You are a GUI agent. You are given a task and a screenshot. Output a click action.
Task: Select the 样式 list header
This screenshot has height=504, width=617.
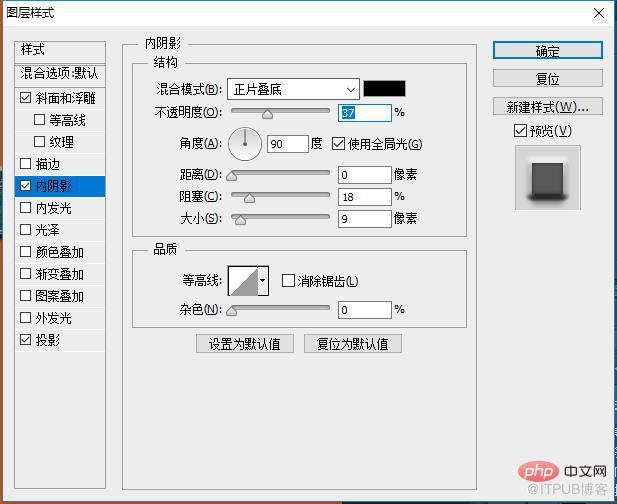pos(60,52)
